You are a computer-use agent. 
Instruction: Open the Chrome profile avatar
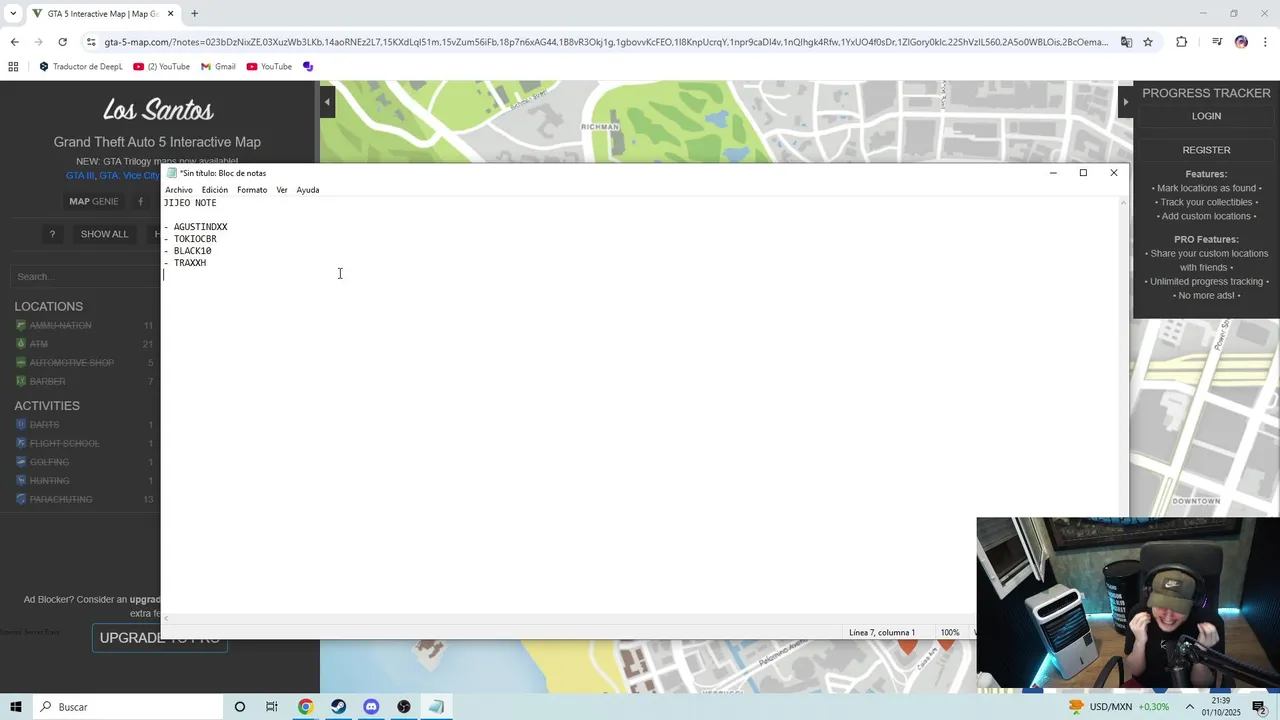pos(1241,42)
